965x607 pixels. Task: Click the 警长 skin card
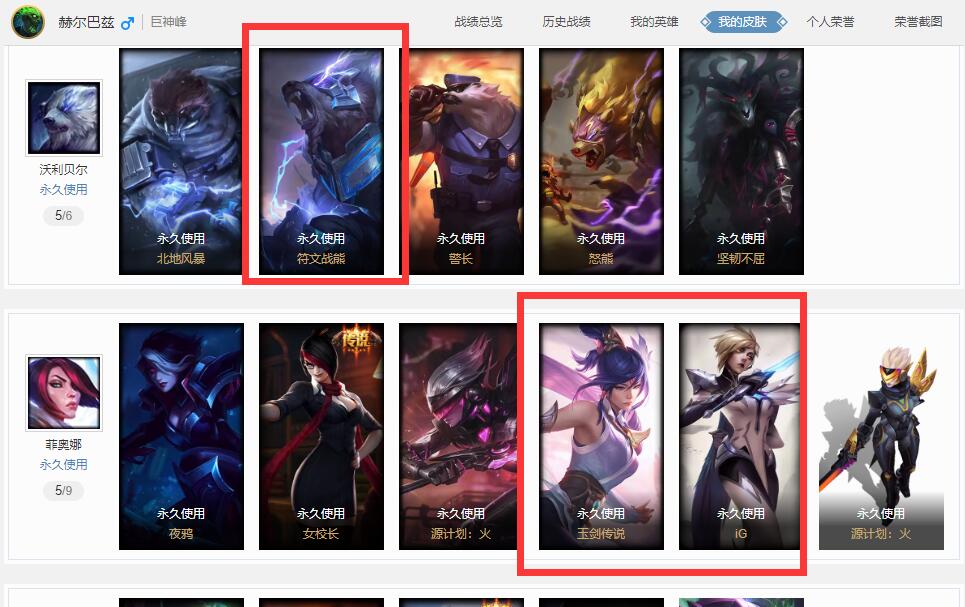point(461,161)
